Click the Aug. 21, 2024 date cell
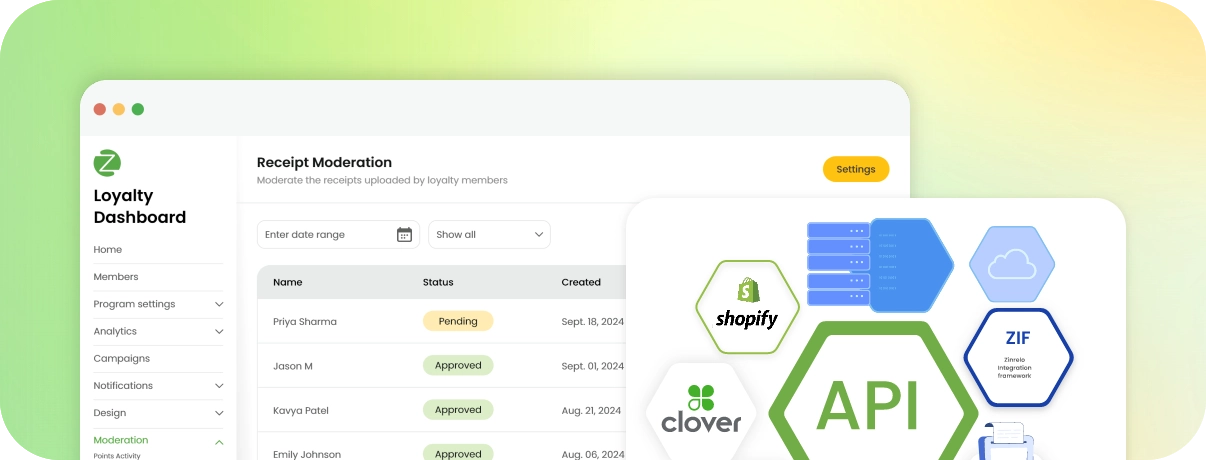This screenshot has height=460, width=1206. pyautogui.click(x=592, y=410)
